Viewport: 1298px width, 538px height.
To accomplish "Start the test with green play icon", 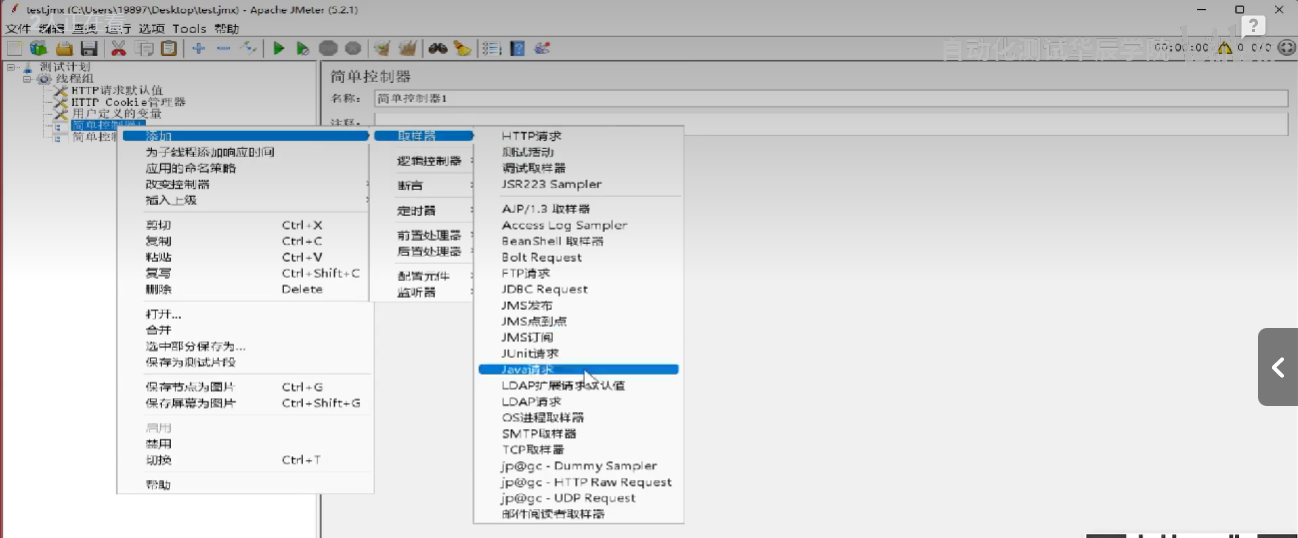I will tap(279, 48).
